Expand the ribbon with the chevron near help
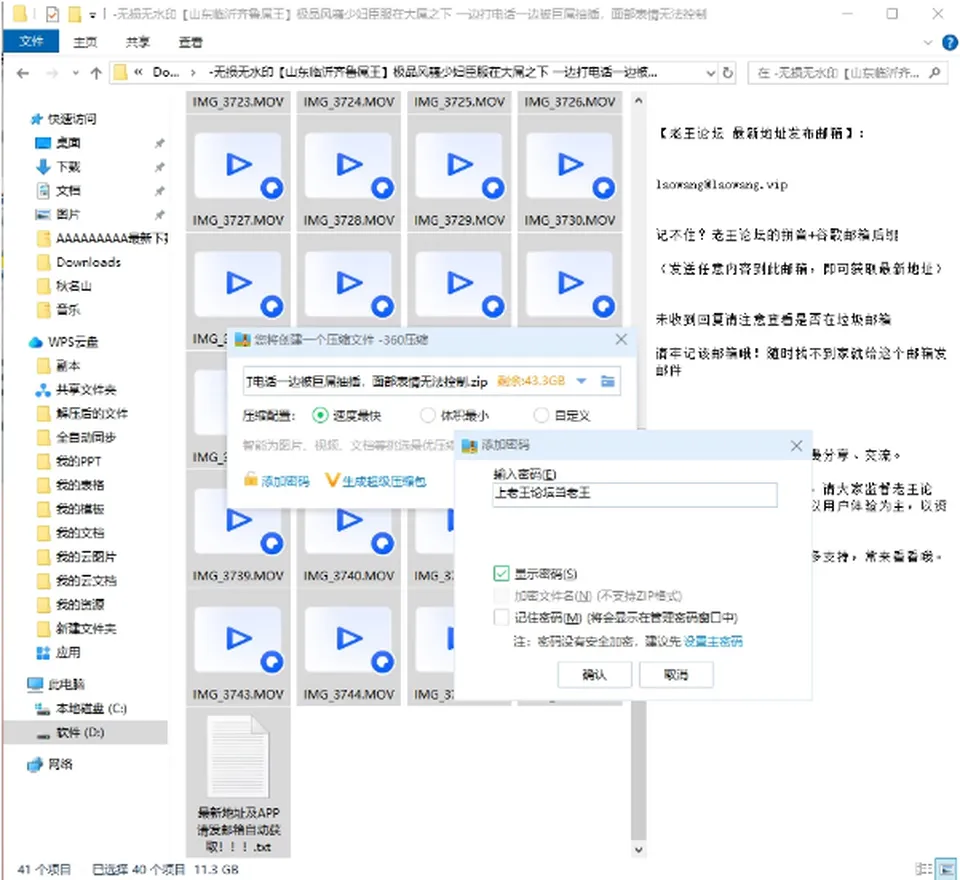Image resolution: width=960 pixels, height=880 pixels. coord(928,42)
